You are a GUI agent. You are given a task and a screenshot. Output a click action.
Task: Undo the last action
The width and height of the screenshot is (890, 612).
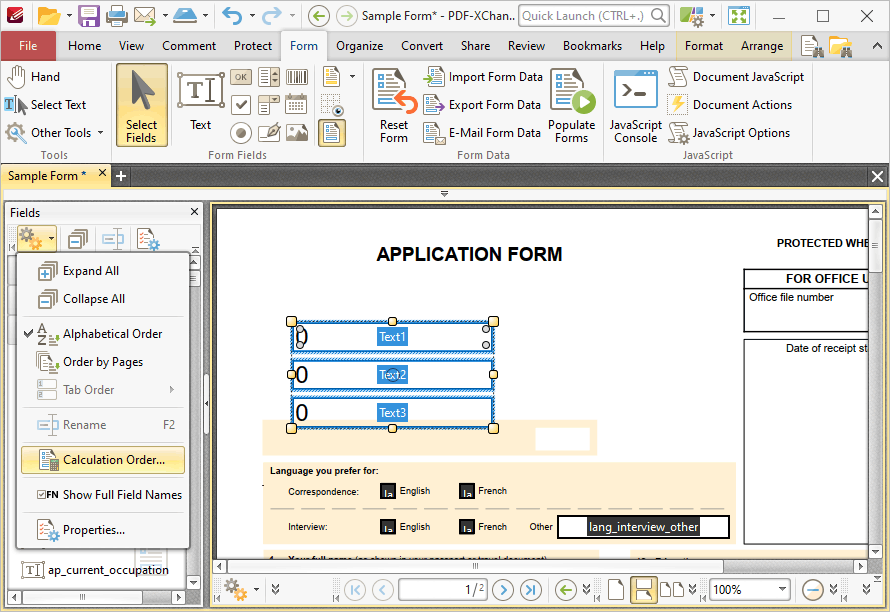(x=232, y=16)
